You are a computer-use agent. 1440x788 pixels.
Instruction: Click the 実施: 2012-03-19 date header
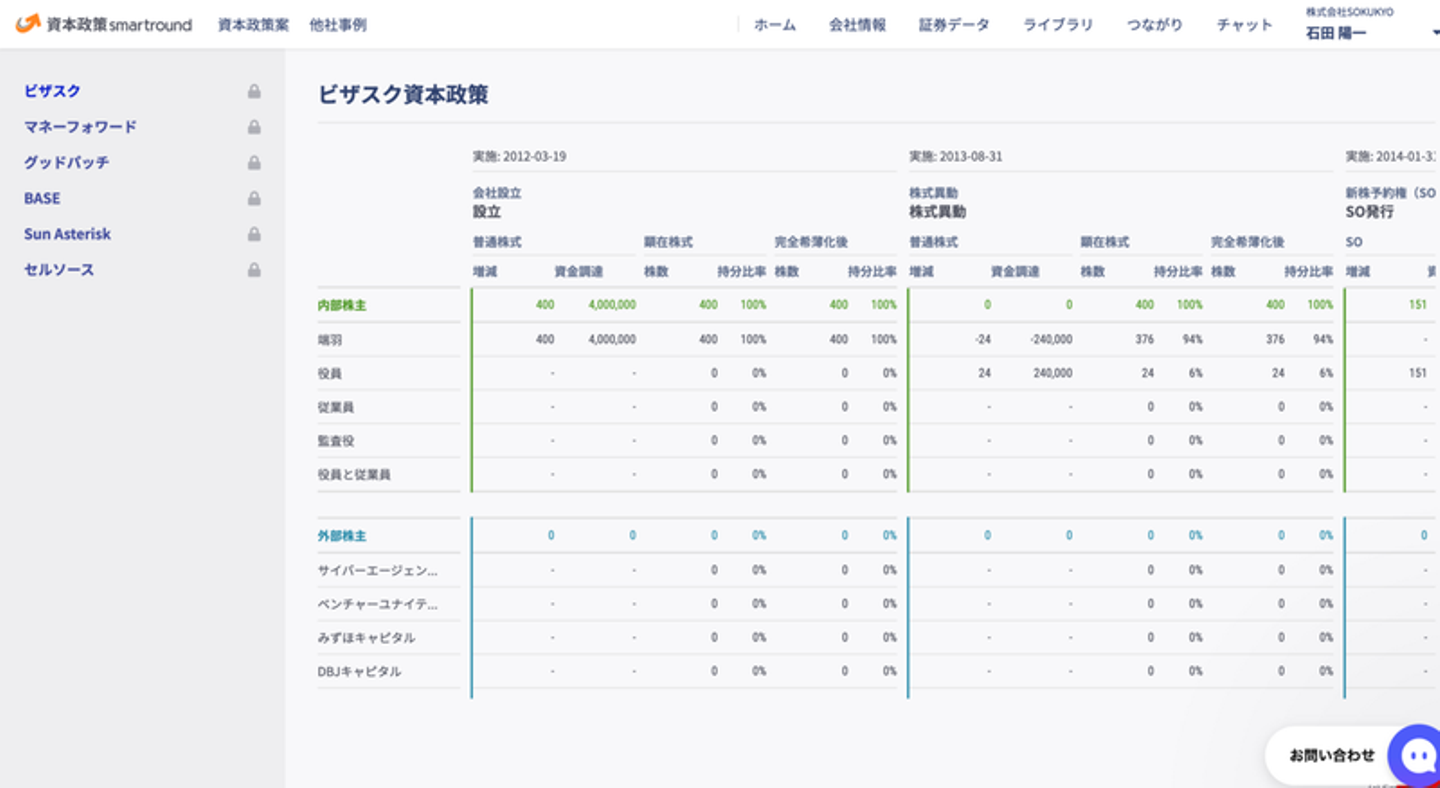click(x=520, y=157)
